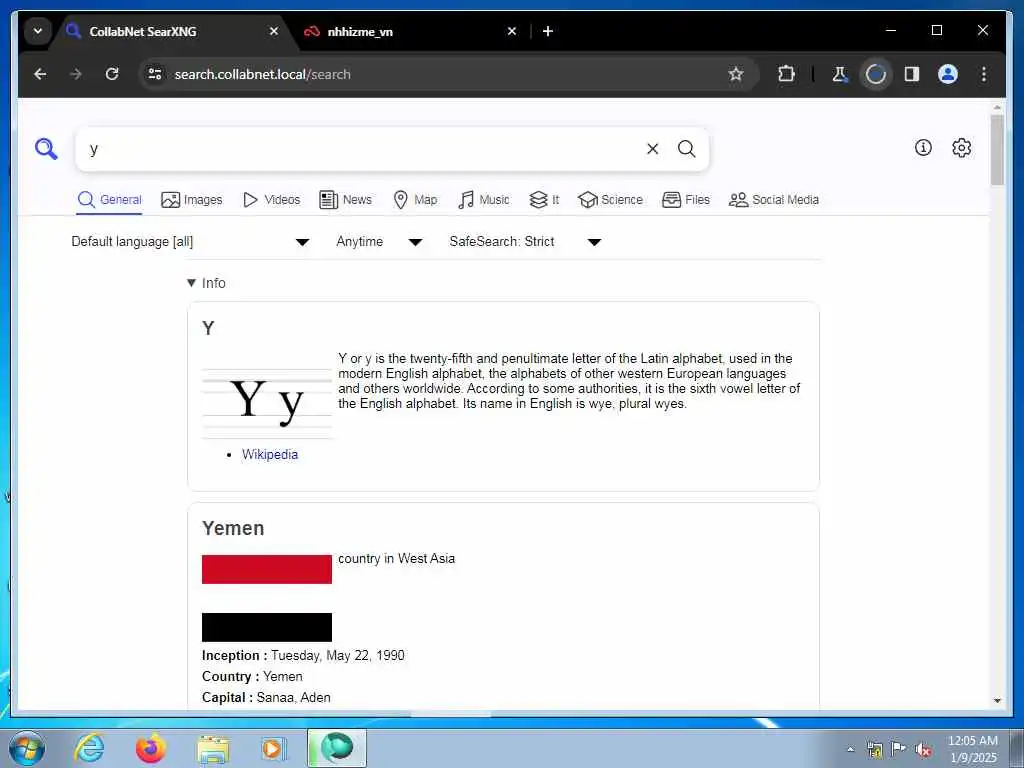The image size is (1024, 768).
Task: Switch to Science search category
Action: 610,200
